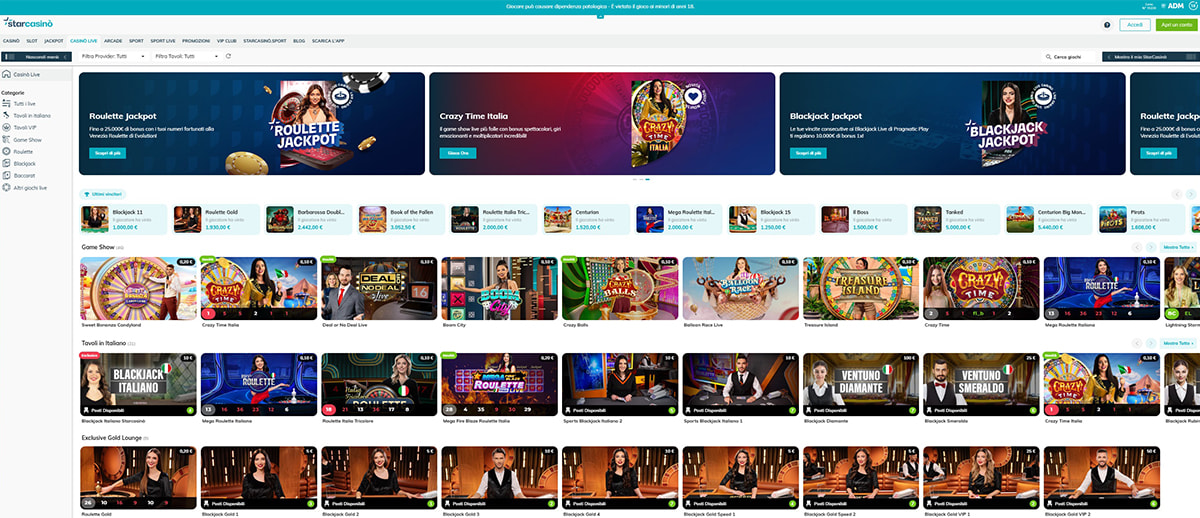
Task: Open the ARCADE menu item
Action: point(113,41)
